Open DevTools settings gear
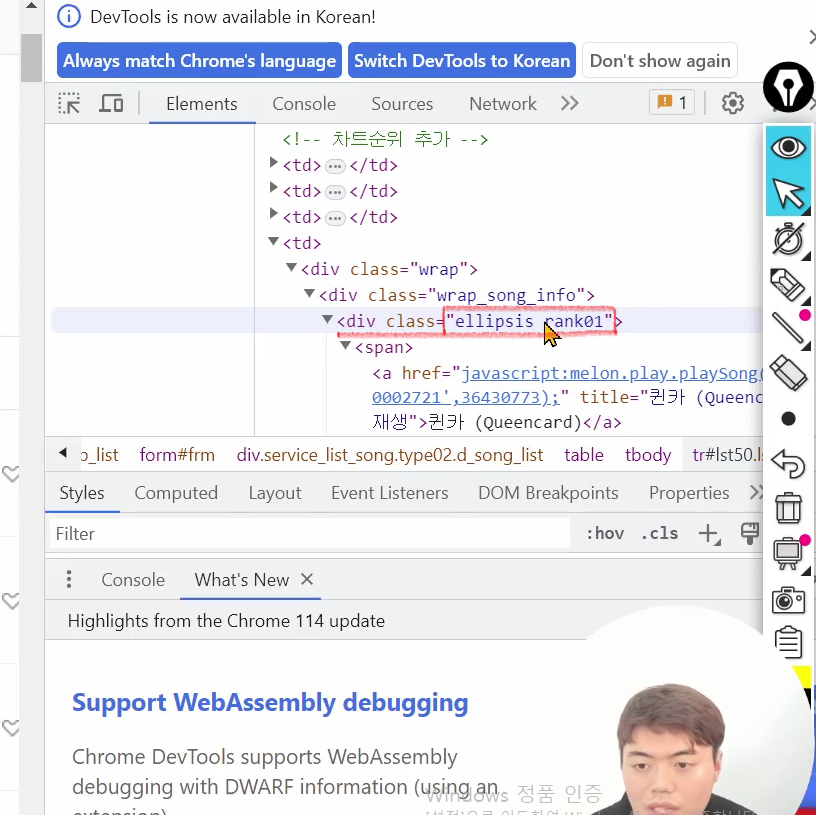The width and height of the screenshot is (816, 815). 732,103
